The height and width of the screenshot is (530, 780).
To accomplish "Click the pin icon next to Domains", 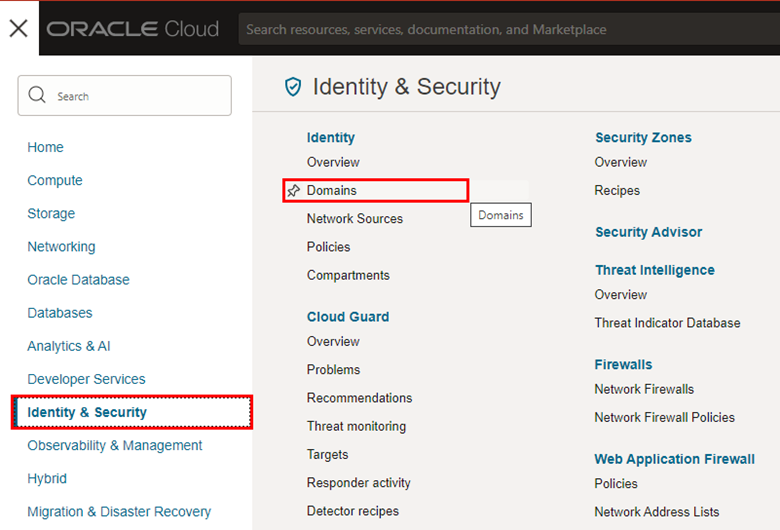I will 293,190.
